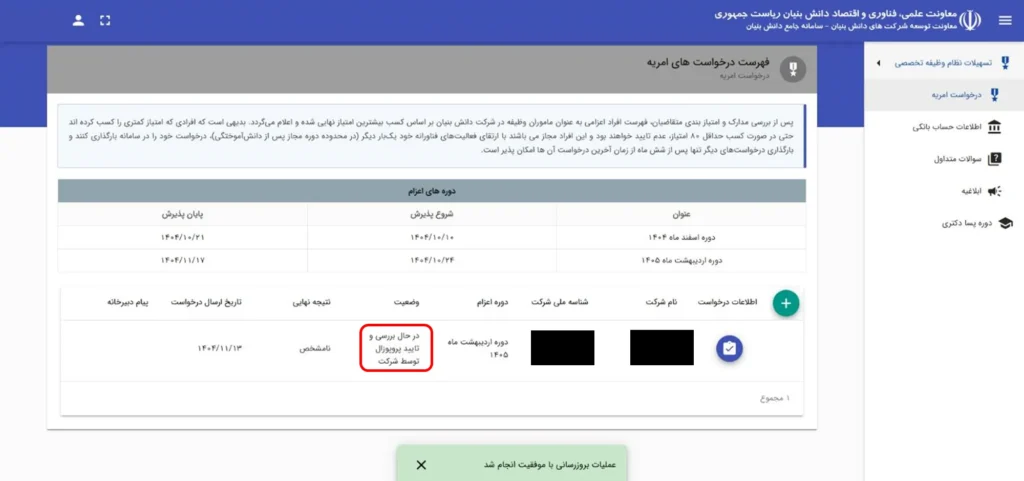This screenshot has height=481, width=1024.
Task: Click the site title معاونت علمی، فناوری
Action: [x=836, y=14]
